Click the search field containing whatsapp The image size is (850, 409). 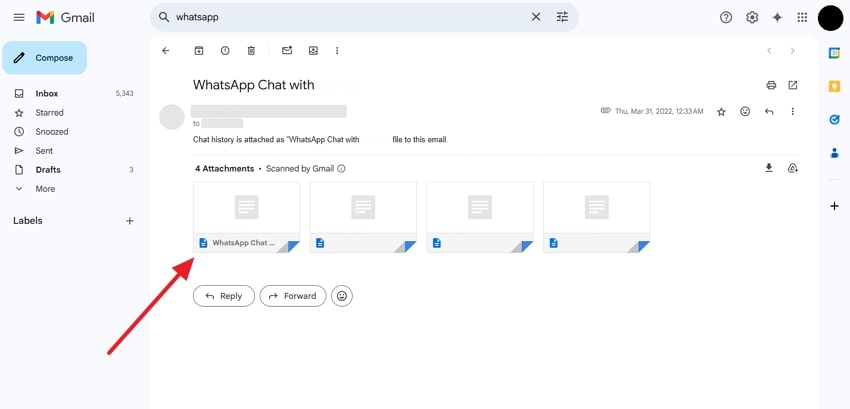(x=345, y=17)
